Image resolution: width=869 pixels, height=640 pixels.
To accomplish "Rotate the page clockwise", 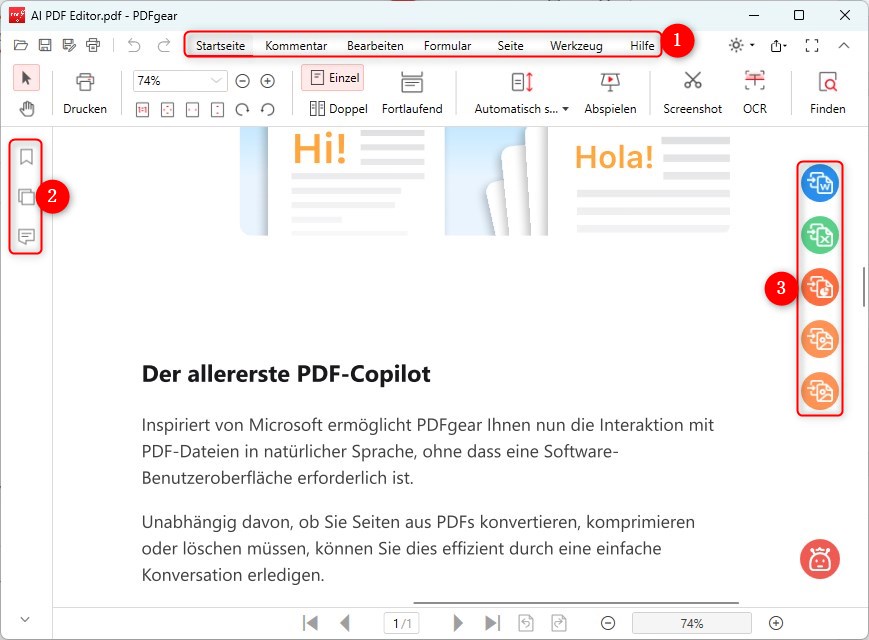I will point(242,110).
